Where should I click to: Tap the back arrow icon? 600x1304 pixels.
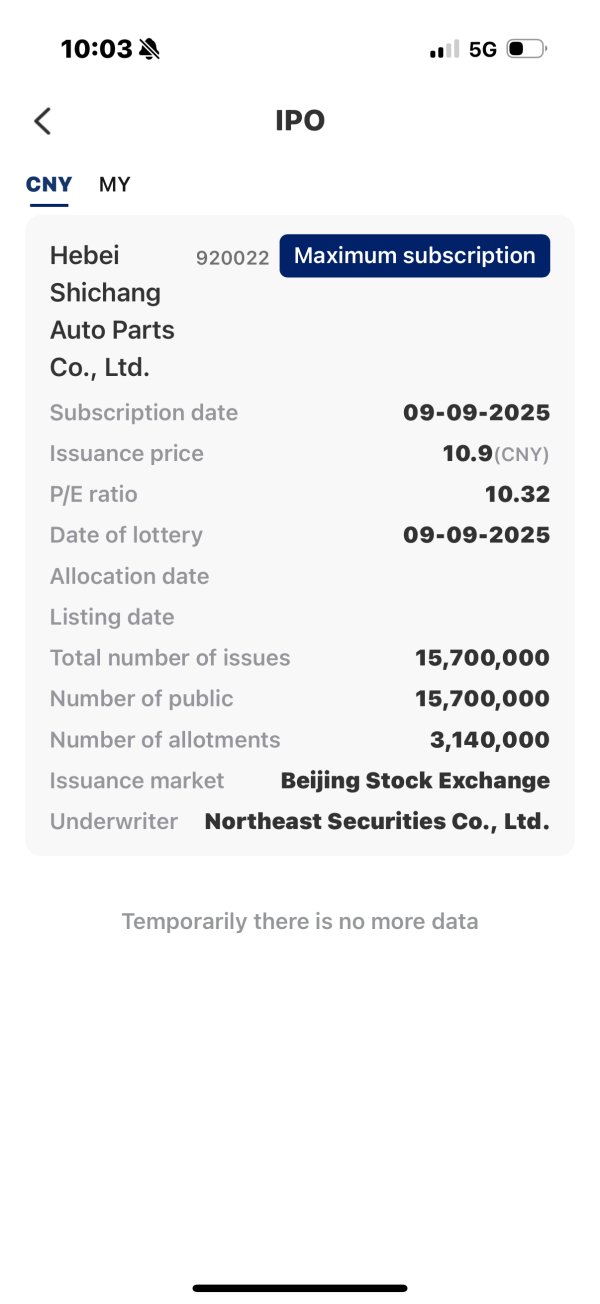coord(42,121)
